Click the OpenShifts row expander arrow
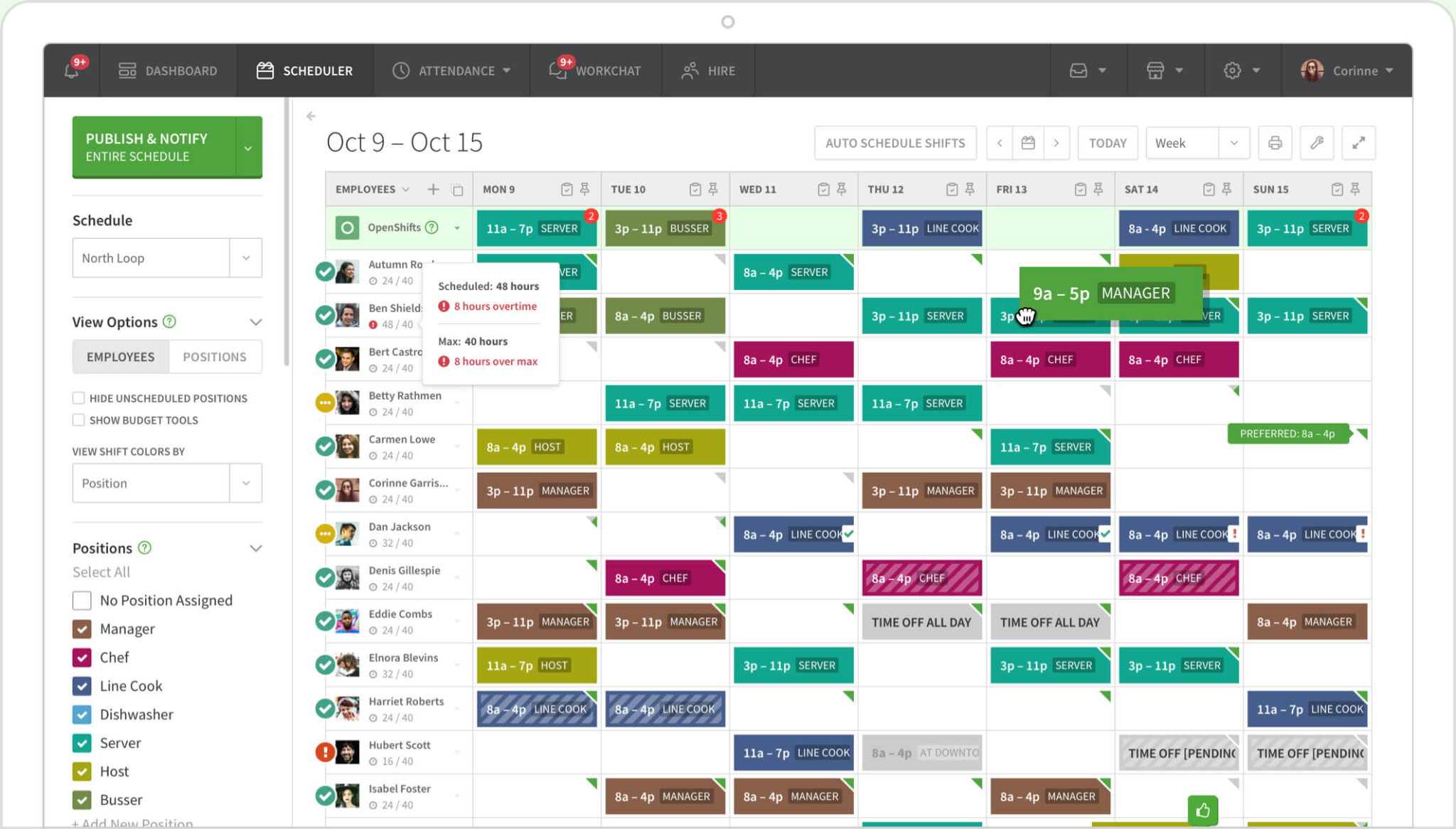Viewport: 1456px width, 829px height. click(x=455, y=228)
